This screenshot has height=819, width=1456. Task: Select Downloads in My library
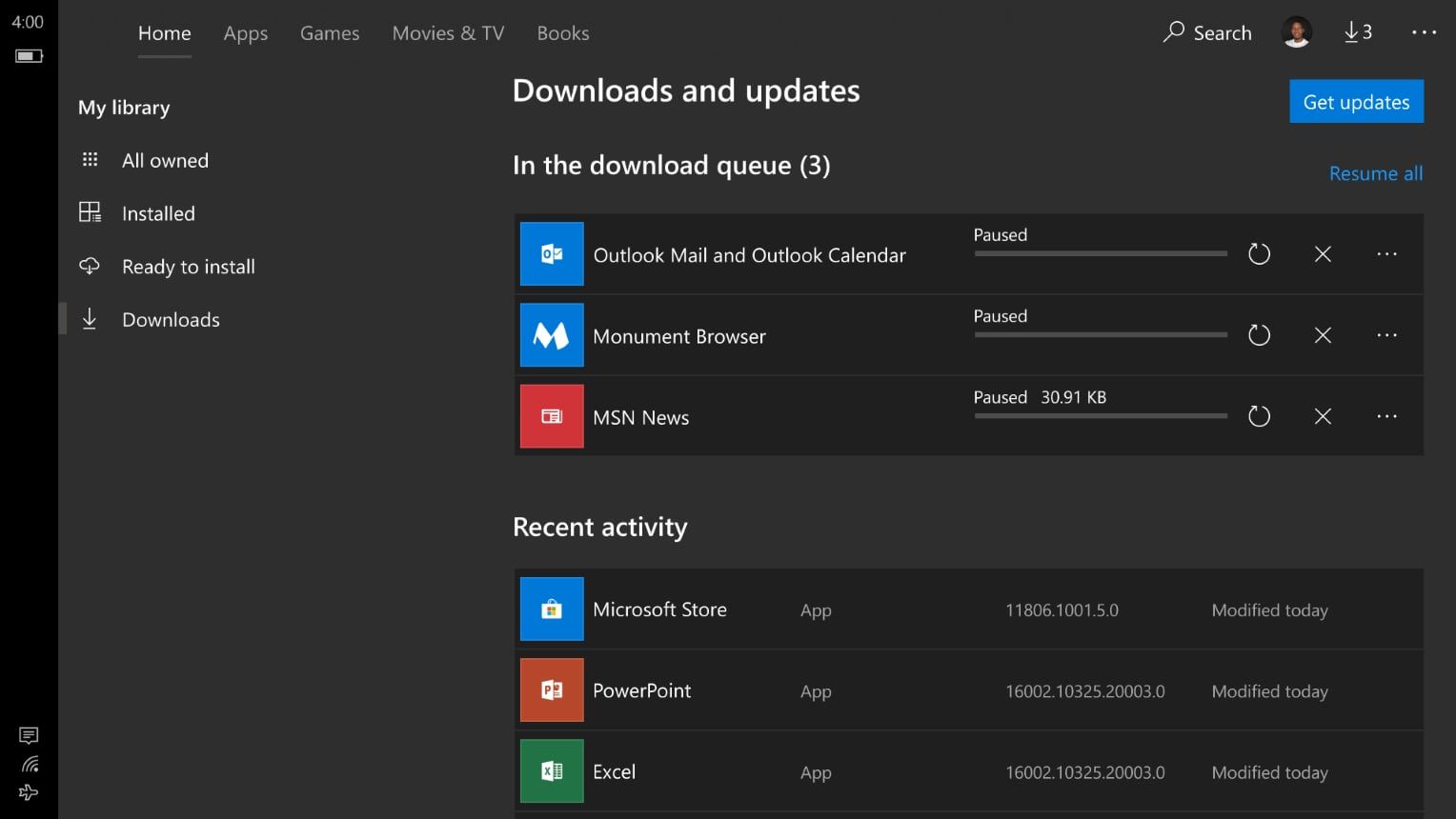pos(171,320)
